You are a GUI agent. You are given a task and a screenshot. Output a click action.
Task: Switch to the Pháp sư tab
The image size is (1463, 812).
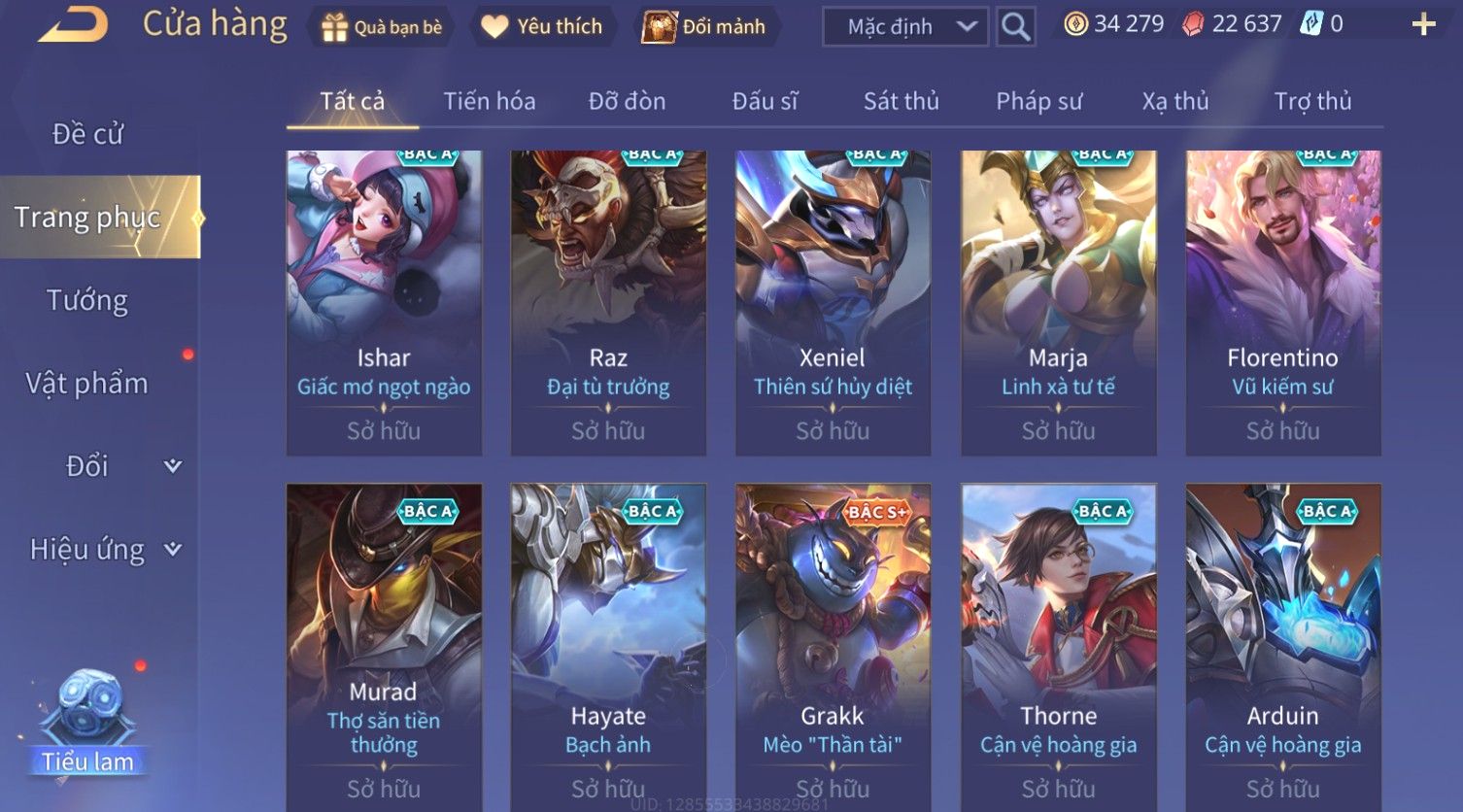coord(1038,101)
